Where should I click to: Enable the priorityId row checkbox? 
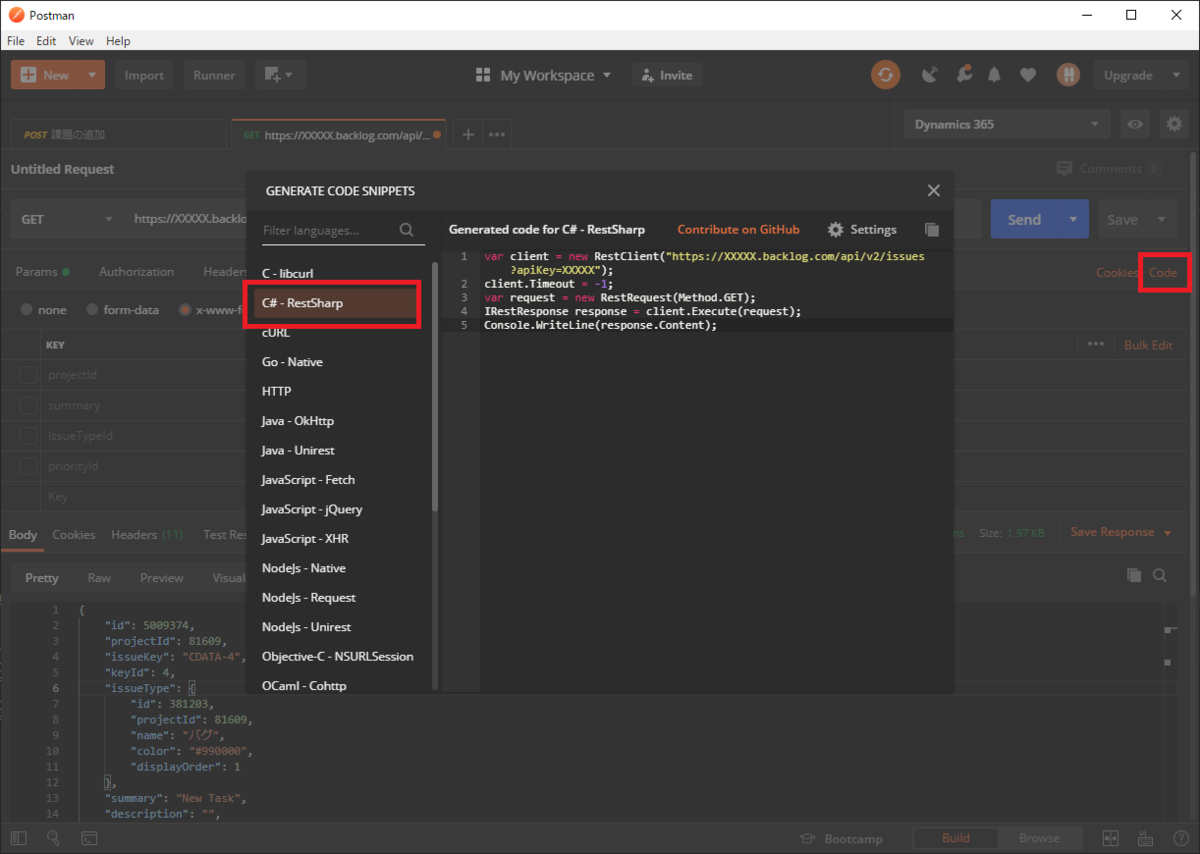pyautogui.click(x=28, y=466)
